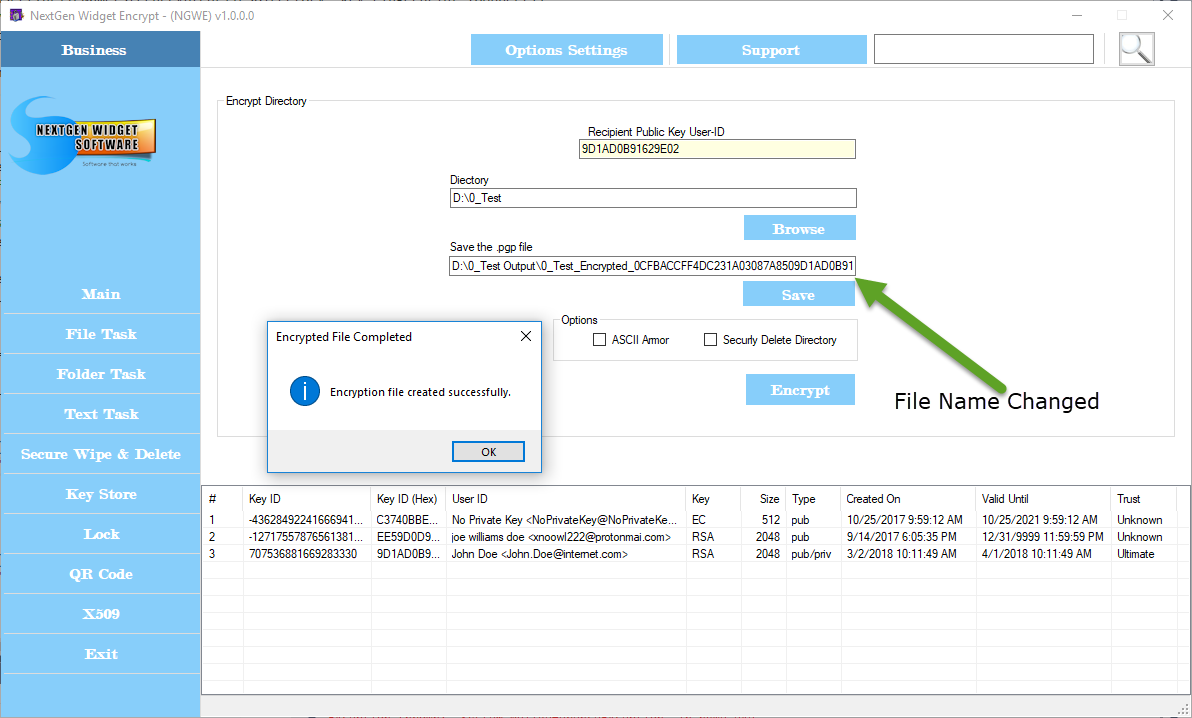Toggle Securly Delete Directory checkbox

coord(710,340)
